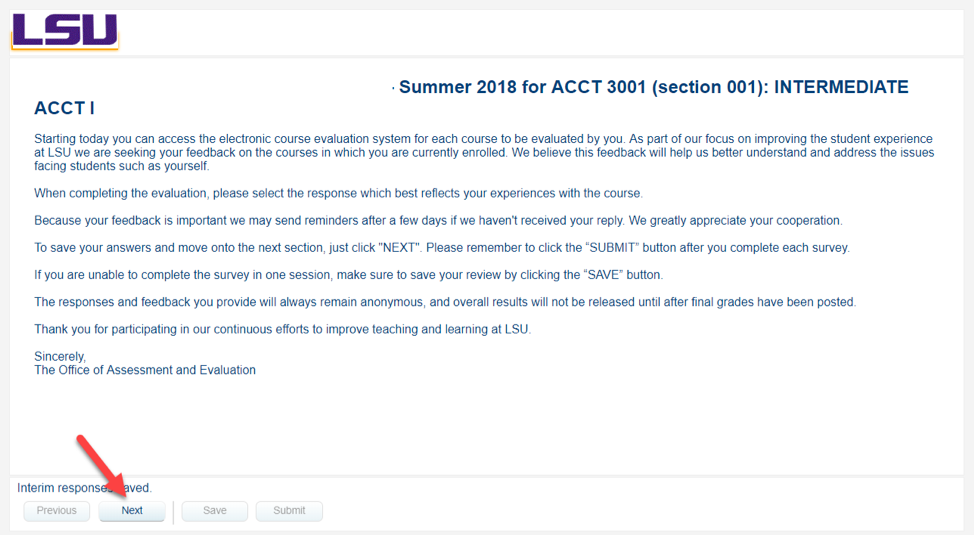This screenshot has width=974, height=535.
Task: Click the LSU logo
Action: [x=65, y=31]
